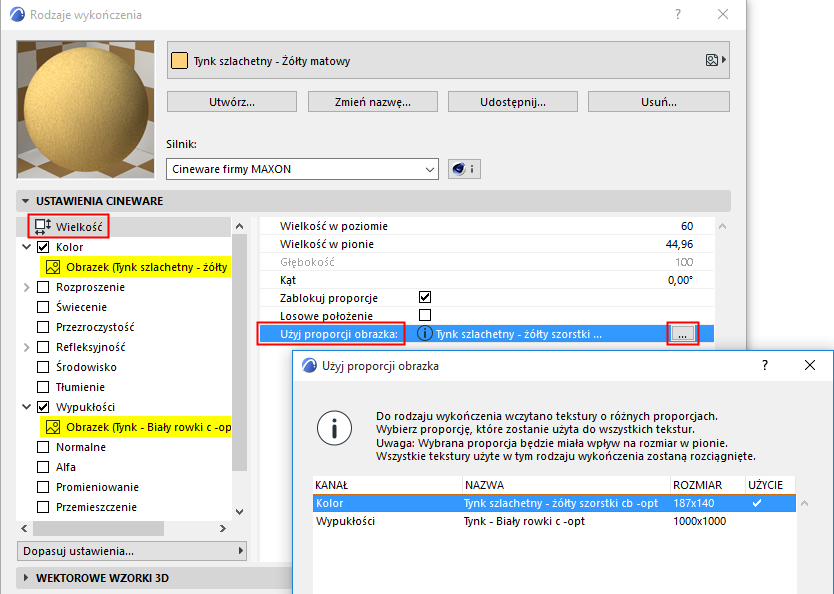The image size is (834, 594).
Task: Open Cineware engine info icon button
Action: tap(464, 169)
